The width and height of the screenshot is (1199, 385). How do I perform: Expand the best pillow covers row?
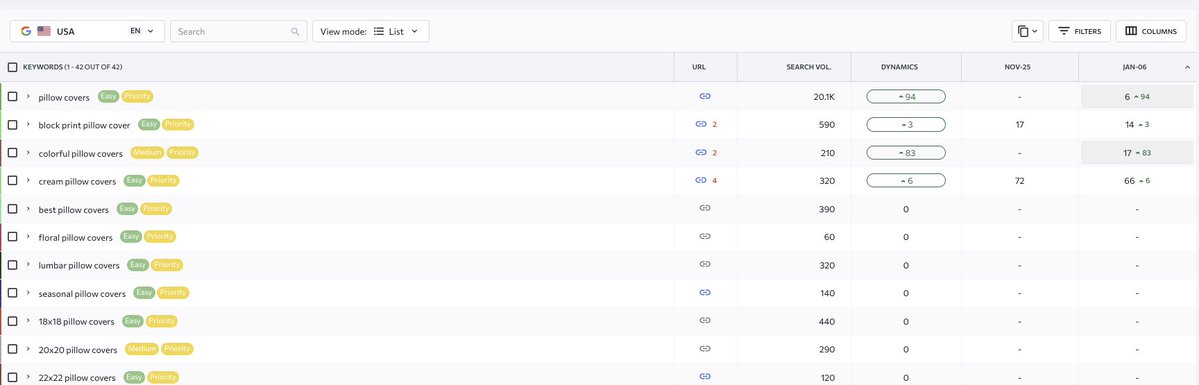[x=28, y=208]
